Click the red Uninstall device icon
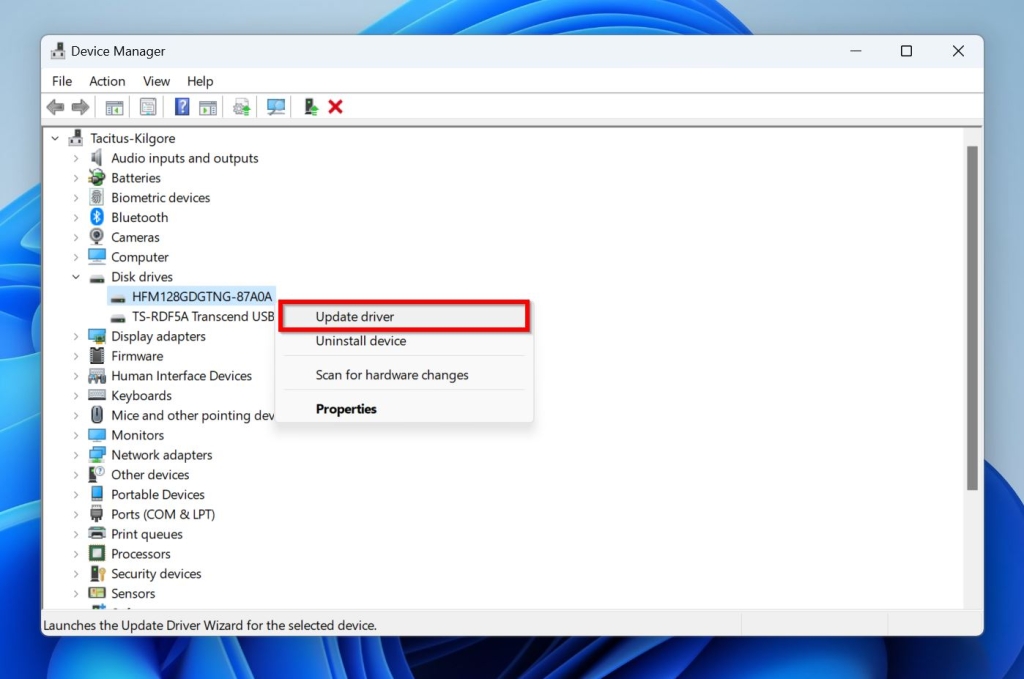Image resolution: width=1024 pixels, height=679 pixels. [335, 107]
